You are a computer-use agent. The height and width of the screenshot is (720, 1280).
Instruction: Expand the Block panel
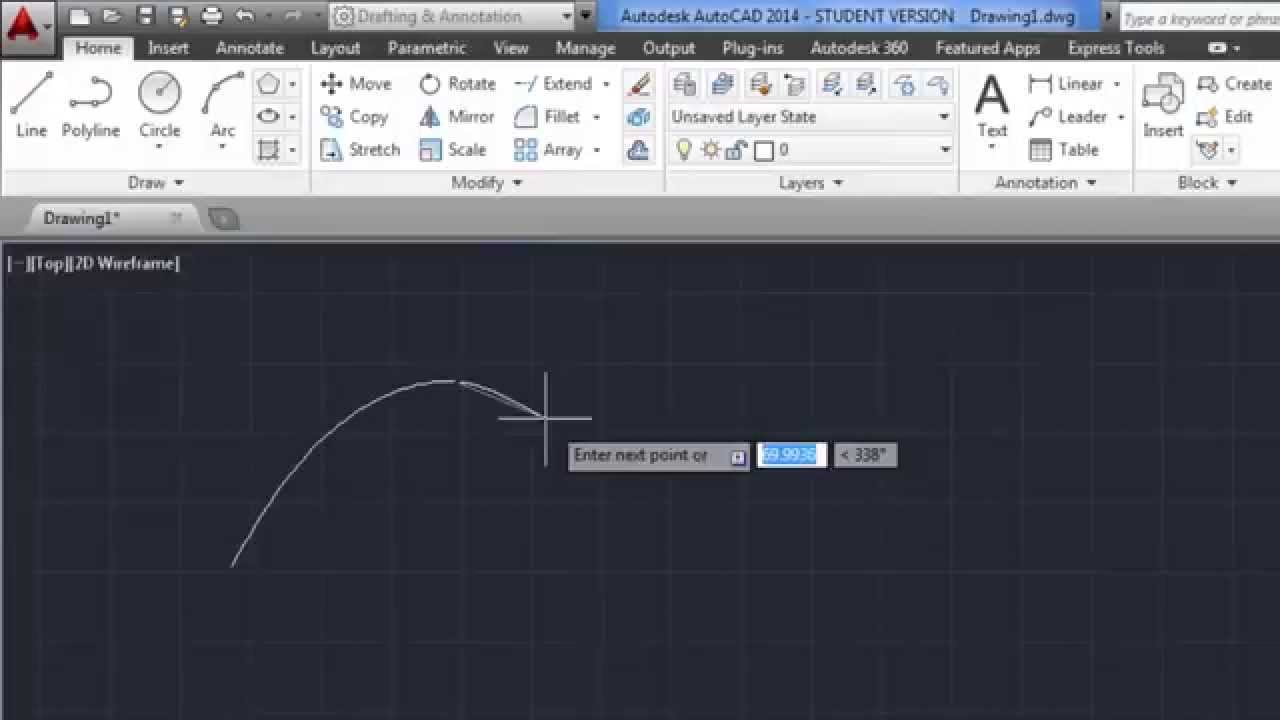(1208, 183)
